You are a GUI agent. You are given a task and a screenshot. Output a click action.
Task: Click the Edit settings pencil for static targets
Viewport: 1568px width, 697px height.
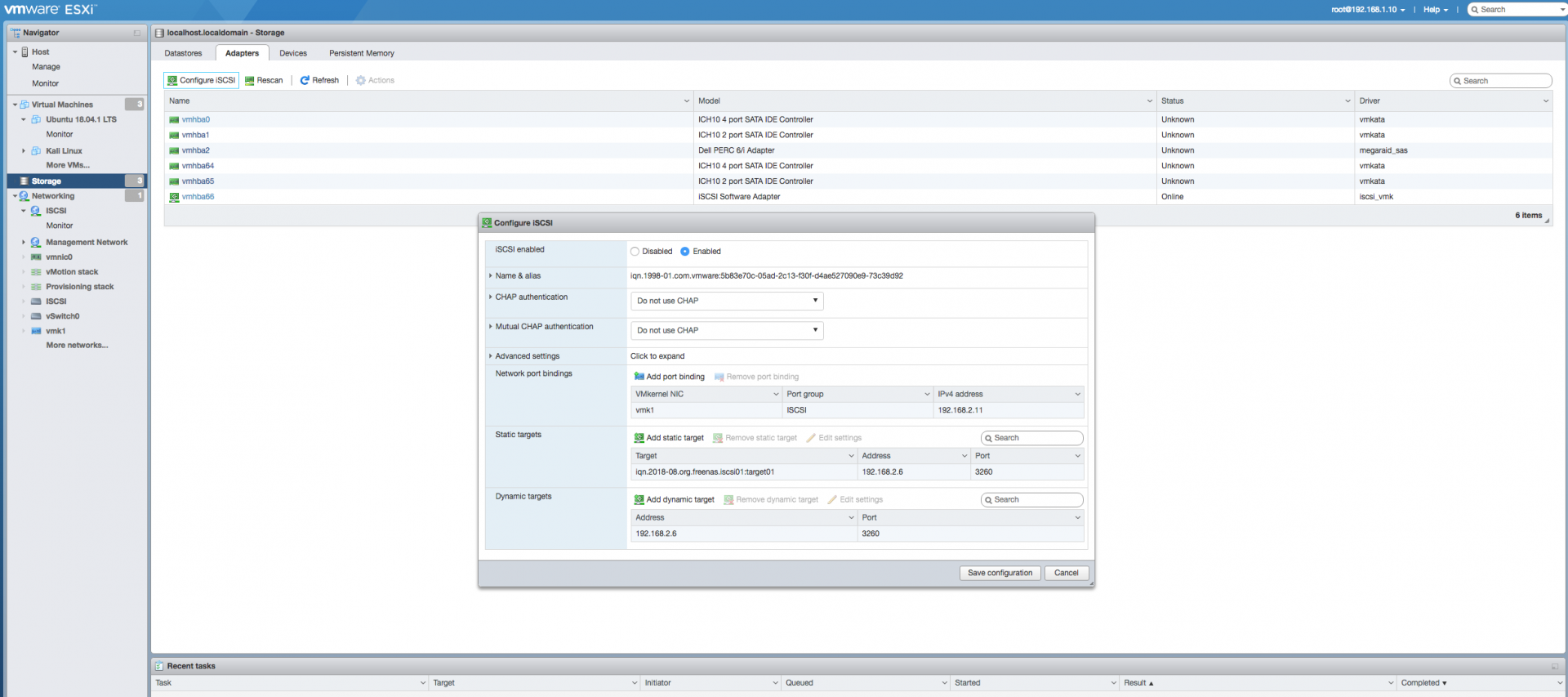pyautogui.click(x=811, y=438)
